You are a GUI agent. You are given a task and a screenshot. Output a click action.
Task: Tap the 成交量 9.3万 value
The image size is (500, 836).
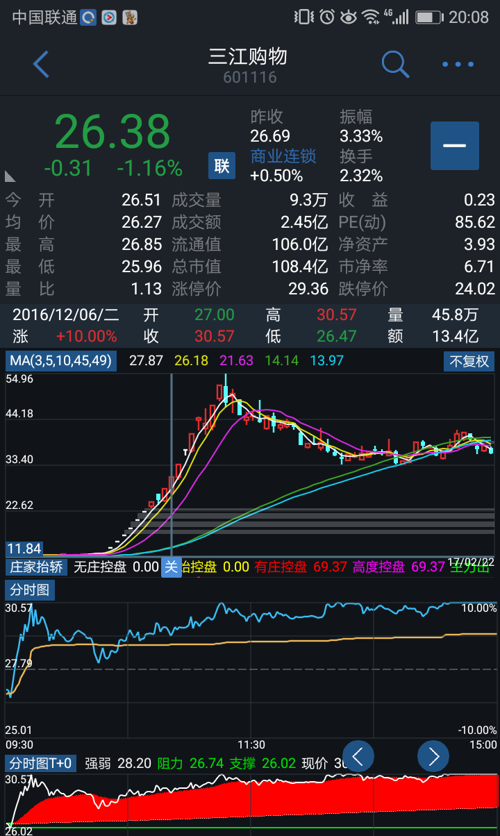coord(309,200)
